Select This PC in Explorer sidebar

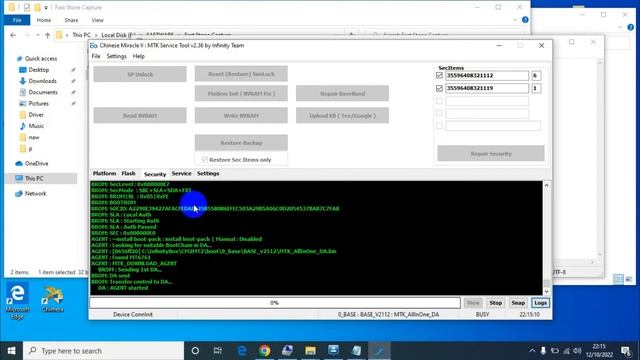point(34,178)
